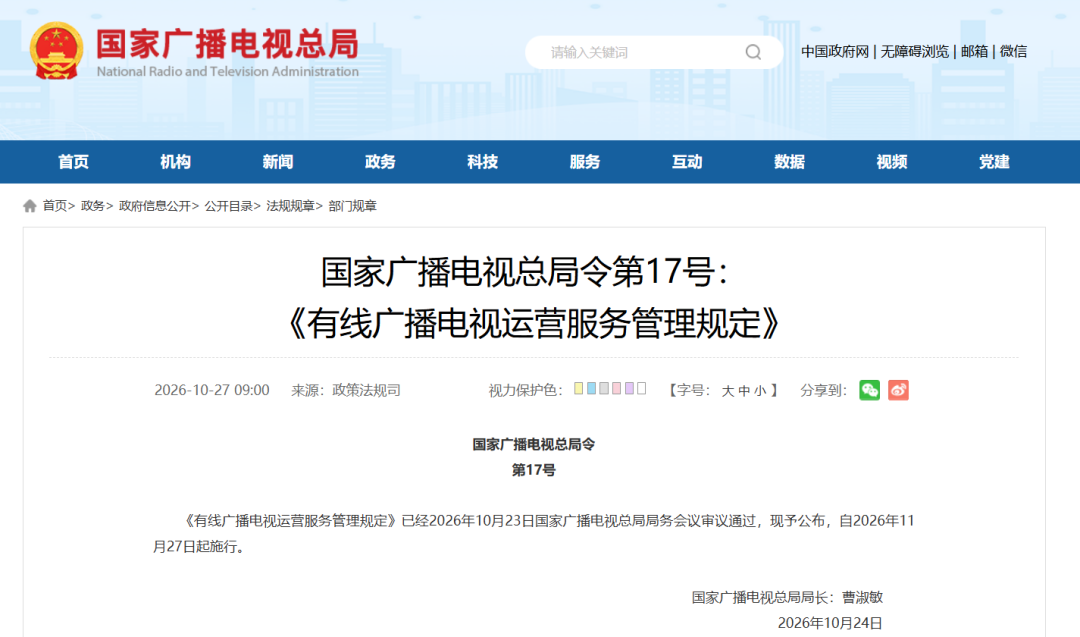The width and height of the screenshot is (1080, 637).
Task: Click the source text 来源：政策法规司
Action: coord(346,390)
